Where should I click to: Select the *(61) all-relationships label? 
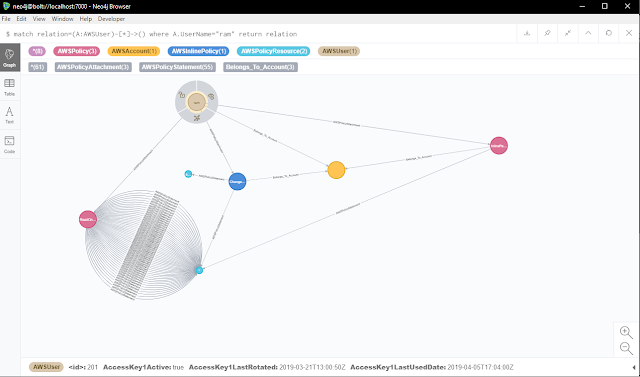[38, 67]
